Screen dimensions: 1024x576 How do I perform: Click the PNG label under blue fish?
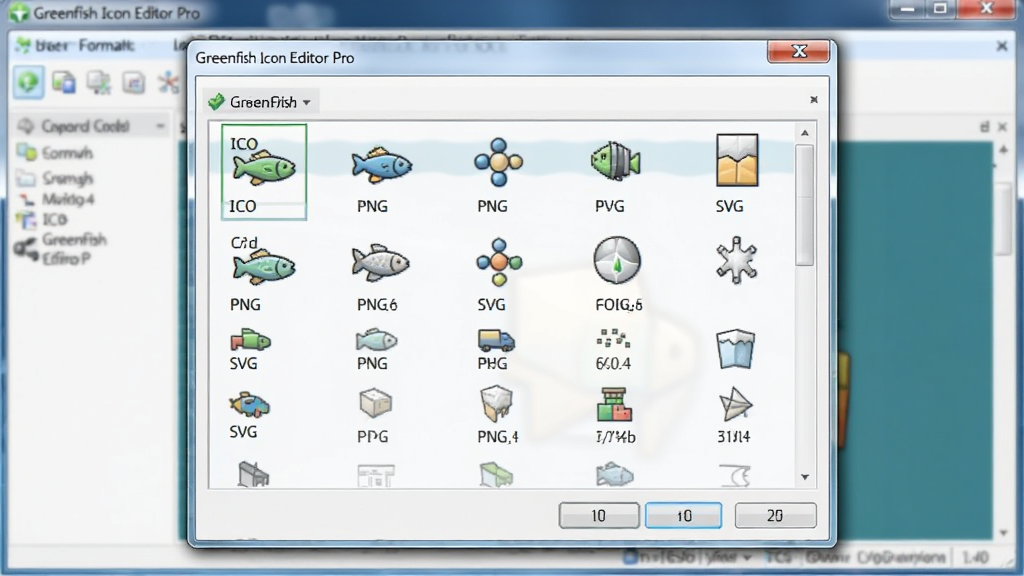click(x=372, y=206)
